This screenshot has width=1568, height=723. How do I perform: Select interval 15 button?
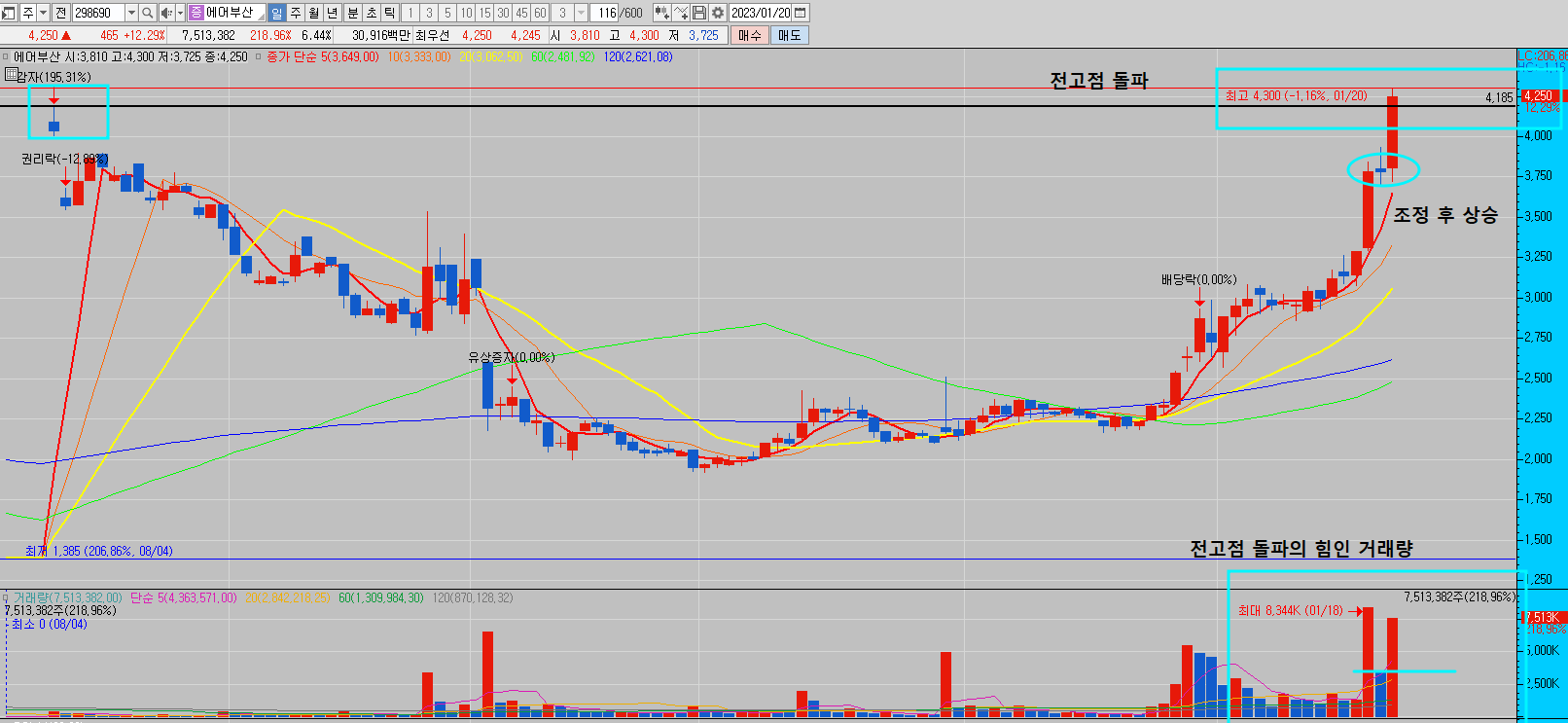(484, 13)
